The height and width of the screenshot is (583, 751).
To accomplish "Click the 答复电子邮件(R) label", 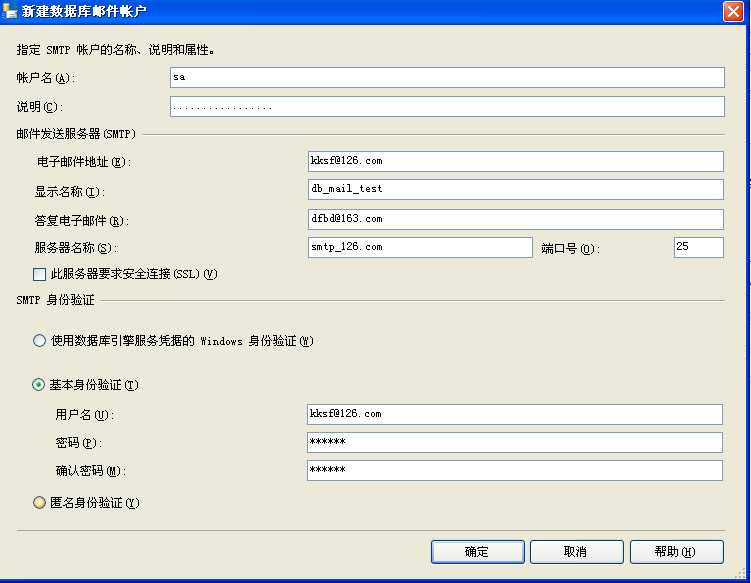I will (81, 220).
